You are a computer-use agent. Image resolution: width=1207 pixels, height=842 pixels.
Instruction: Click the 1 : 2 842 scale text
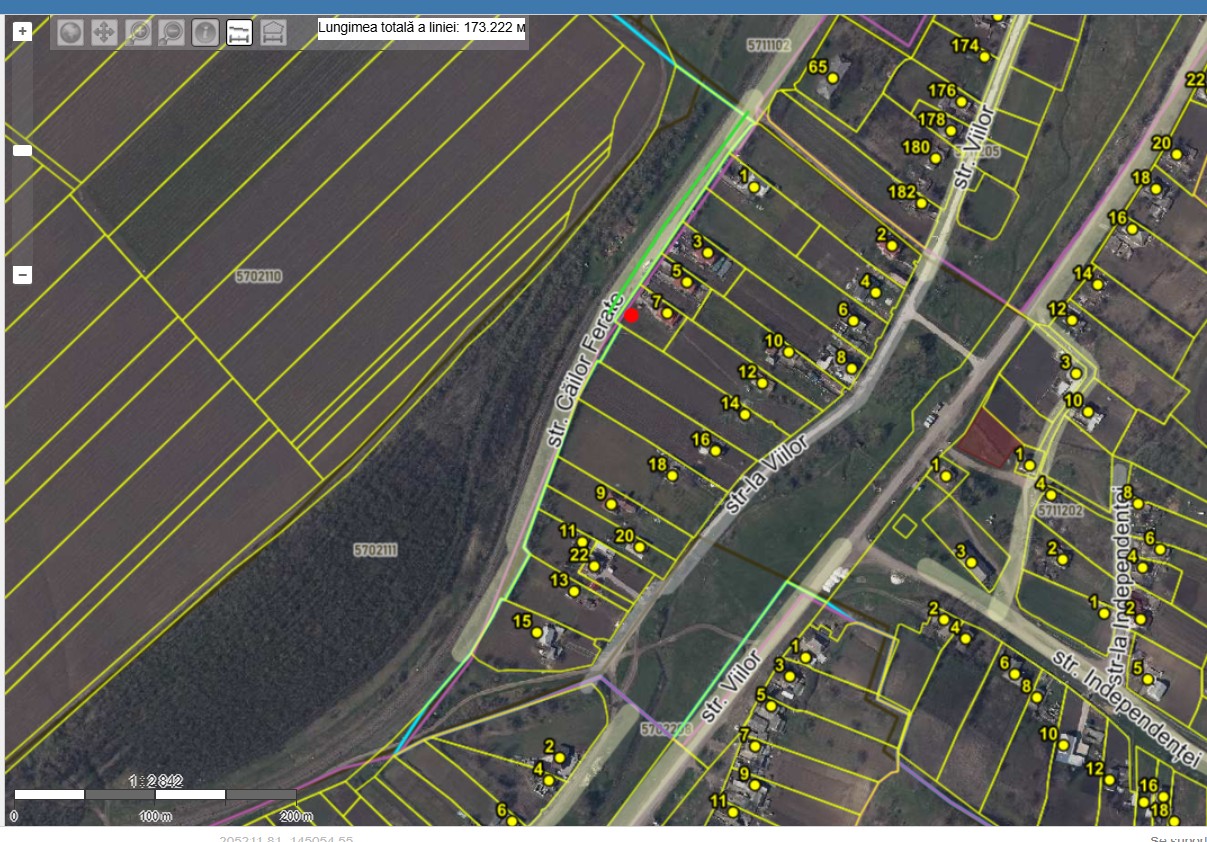[155, 781]
